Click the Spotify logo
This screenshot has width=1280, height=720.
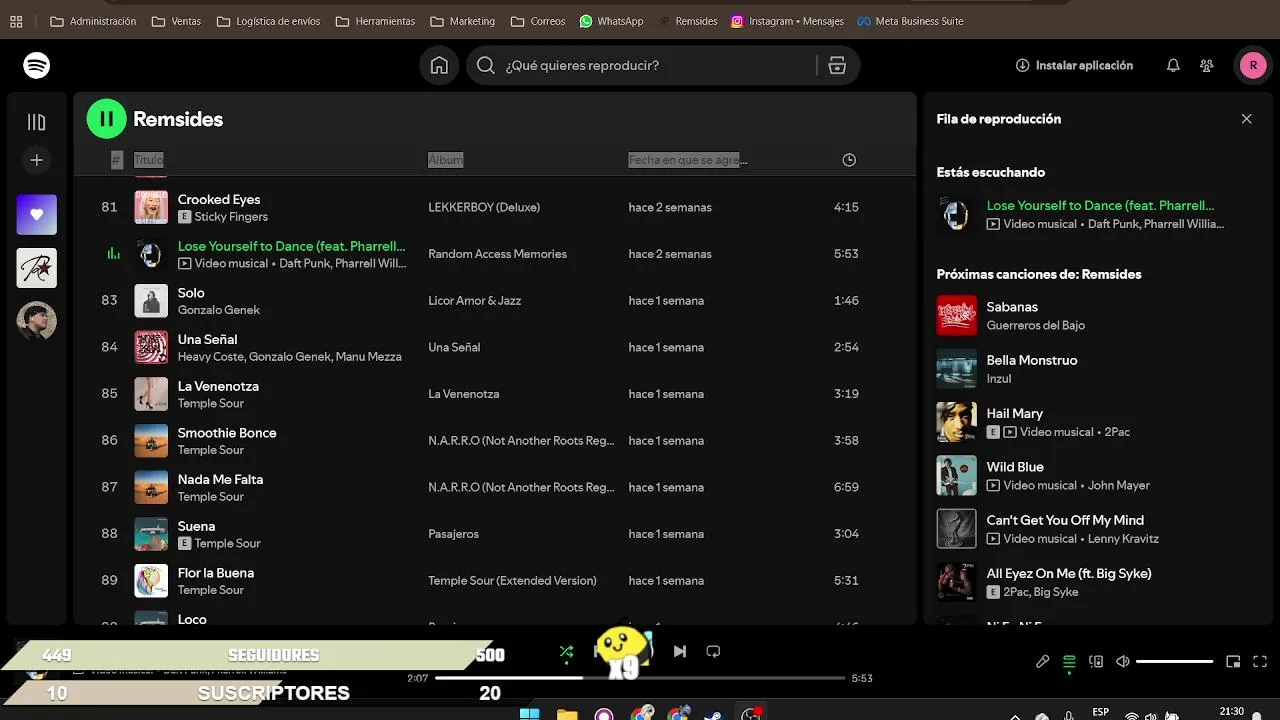[37, 65]
